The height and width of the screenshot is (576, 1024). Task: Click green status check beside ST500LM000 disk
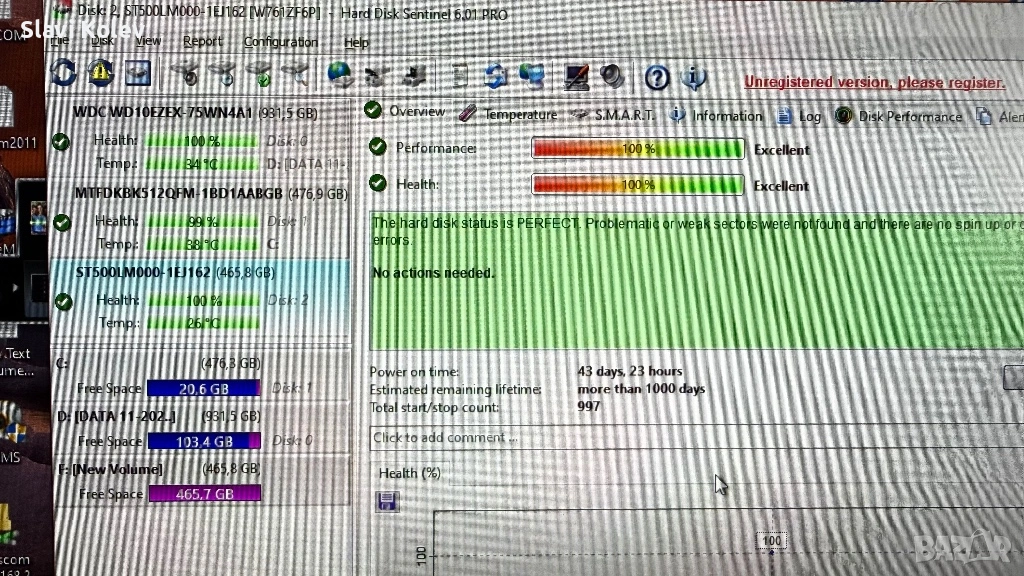63,302
